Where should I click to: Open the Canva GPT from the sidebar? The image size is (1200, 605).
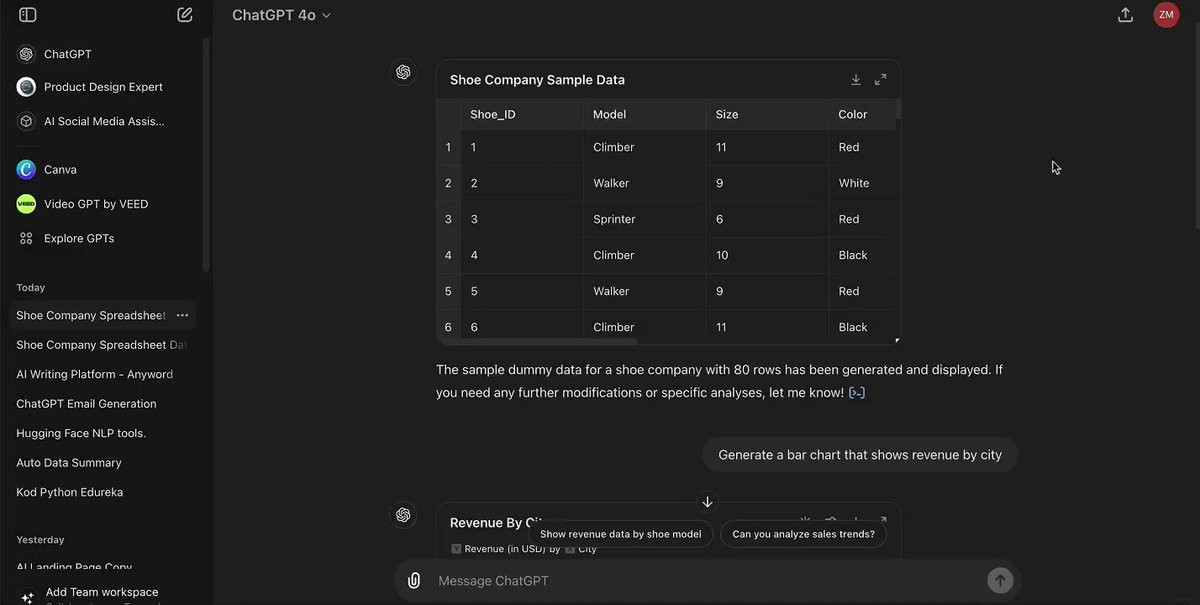pos(60,170)
